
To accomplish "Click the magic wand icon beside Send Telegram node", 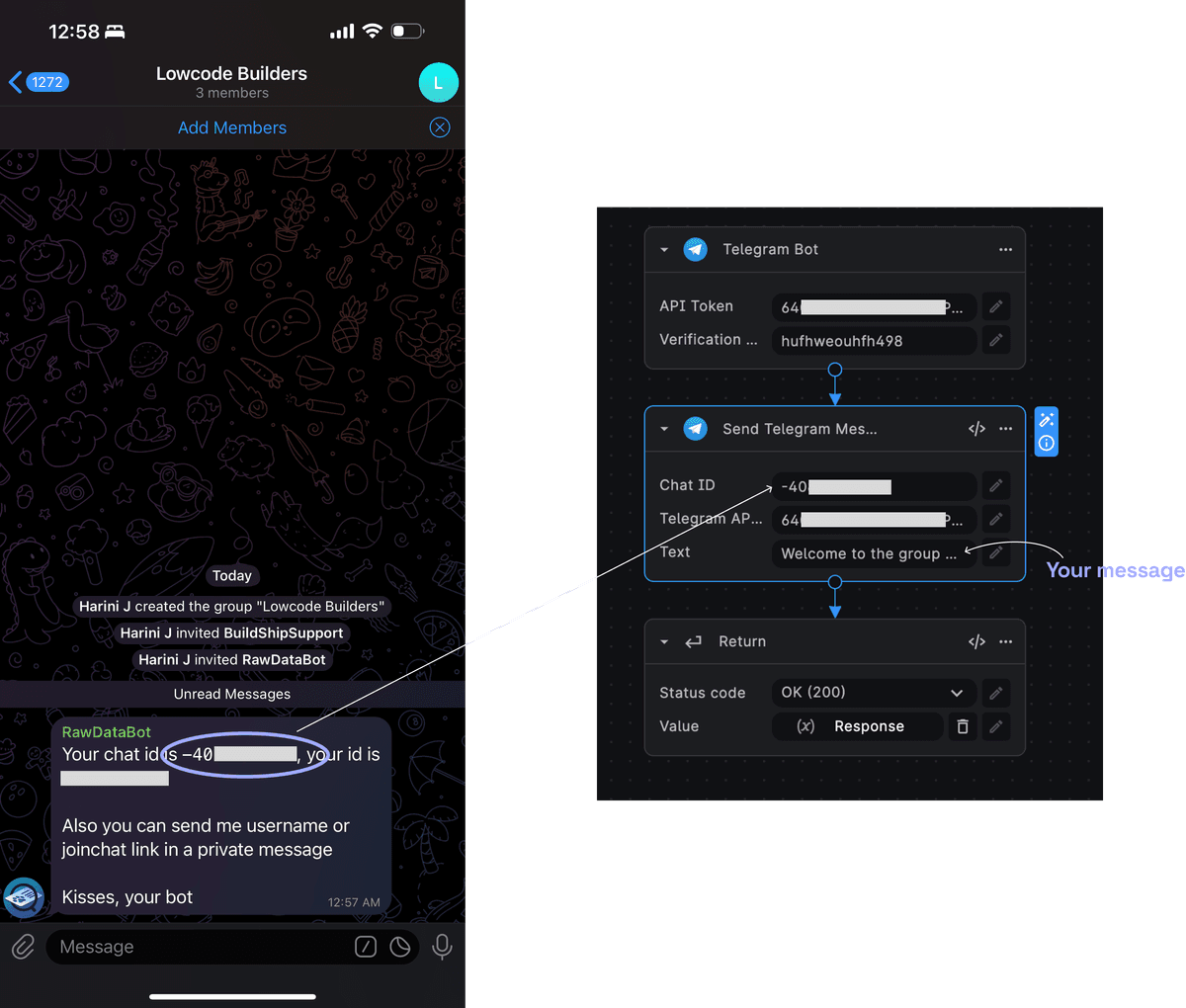I will click(1046, 420).
